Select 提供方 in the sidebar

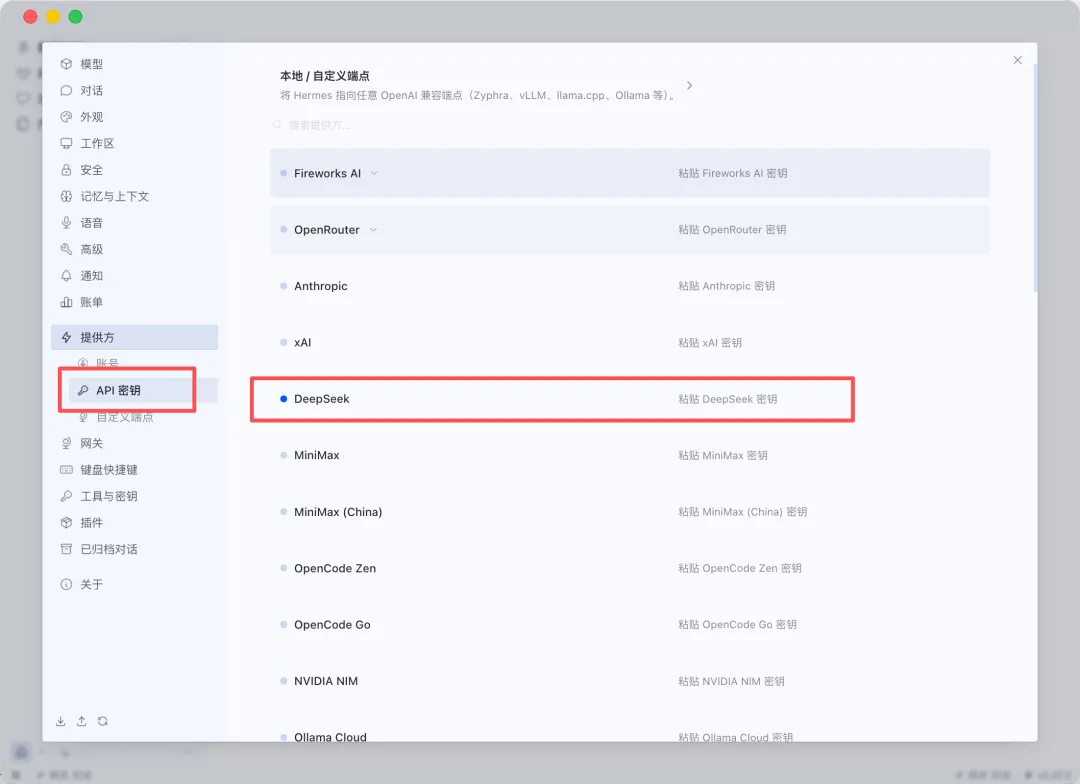pyautogui.click(x=134, y=338)
